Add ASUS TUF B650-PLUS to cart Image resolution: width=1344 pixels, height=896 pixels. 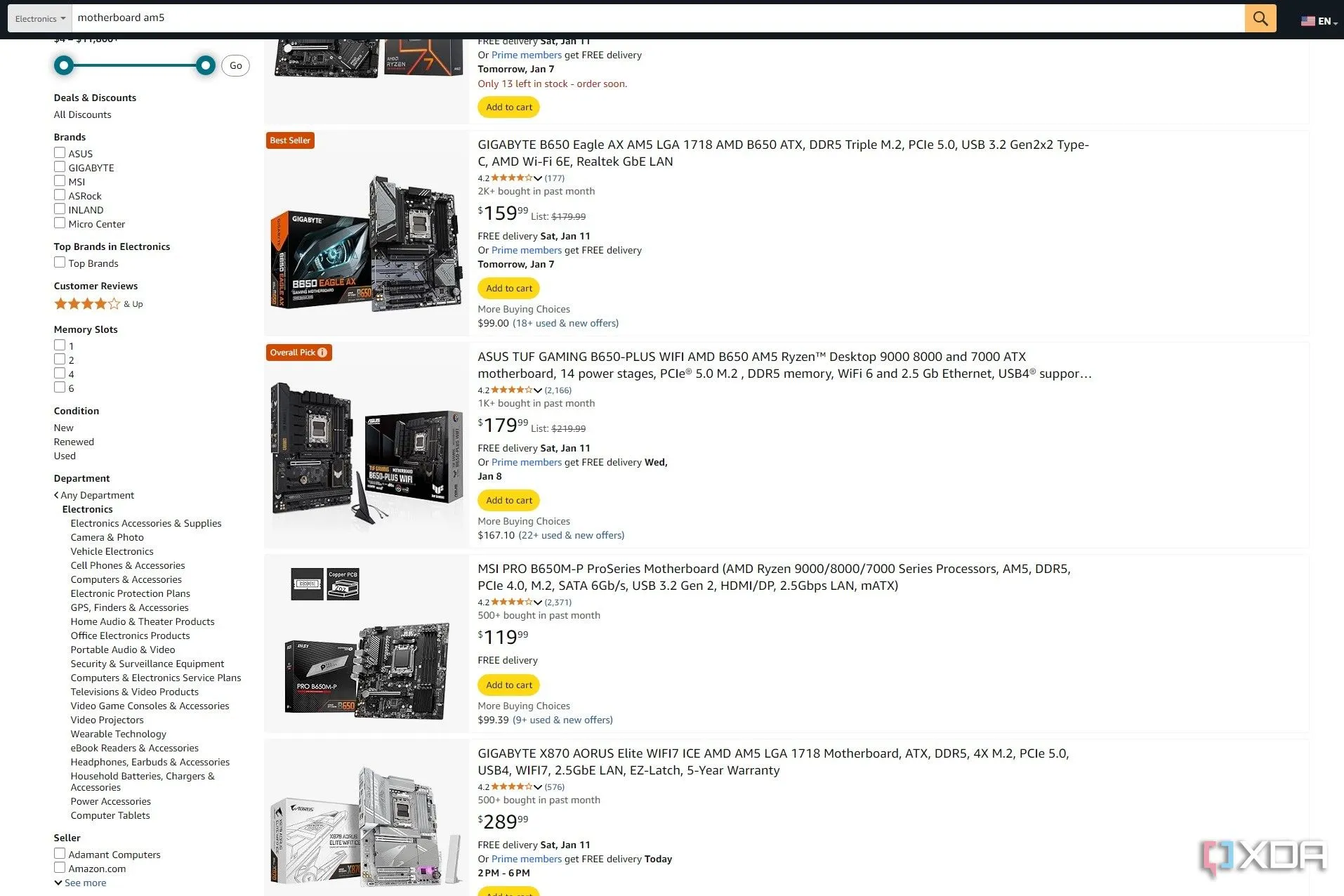[509, 501]
